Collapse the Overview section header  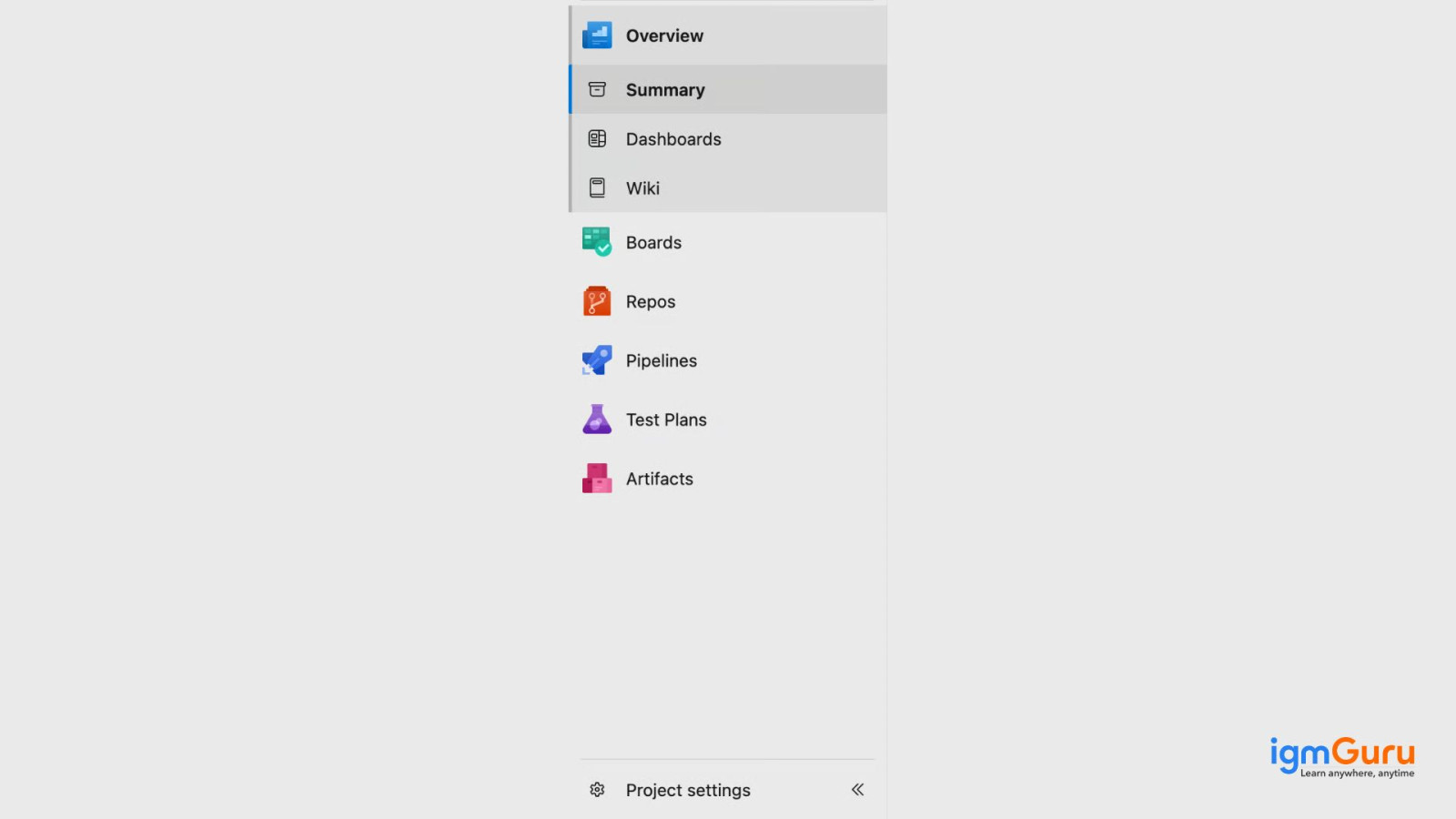(728, 35)
